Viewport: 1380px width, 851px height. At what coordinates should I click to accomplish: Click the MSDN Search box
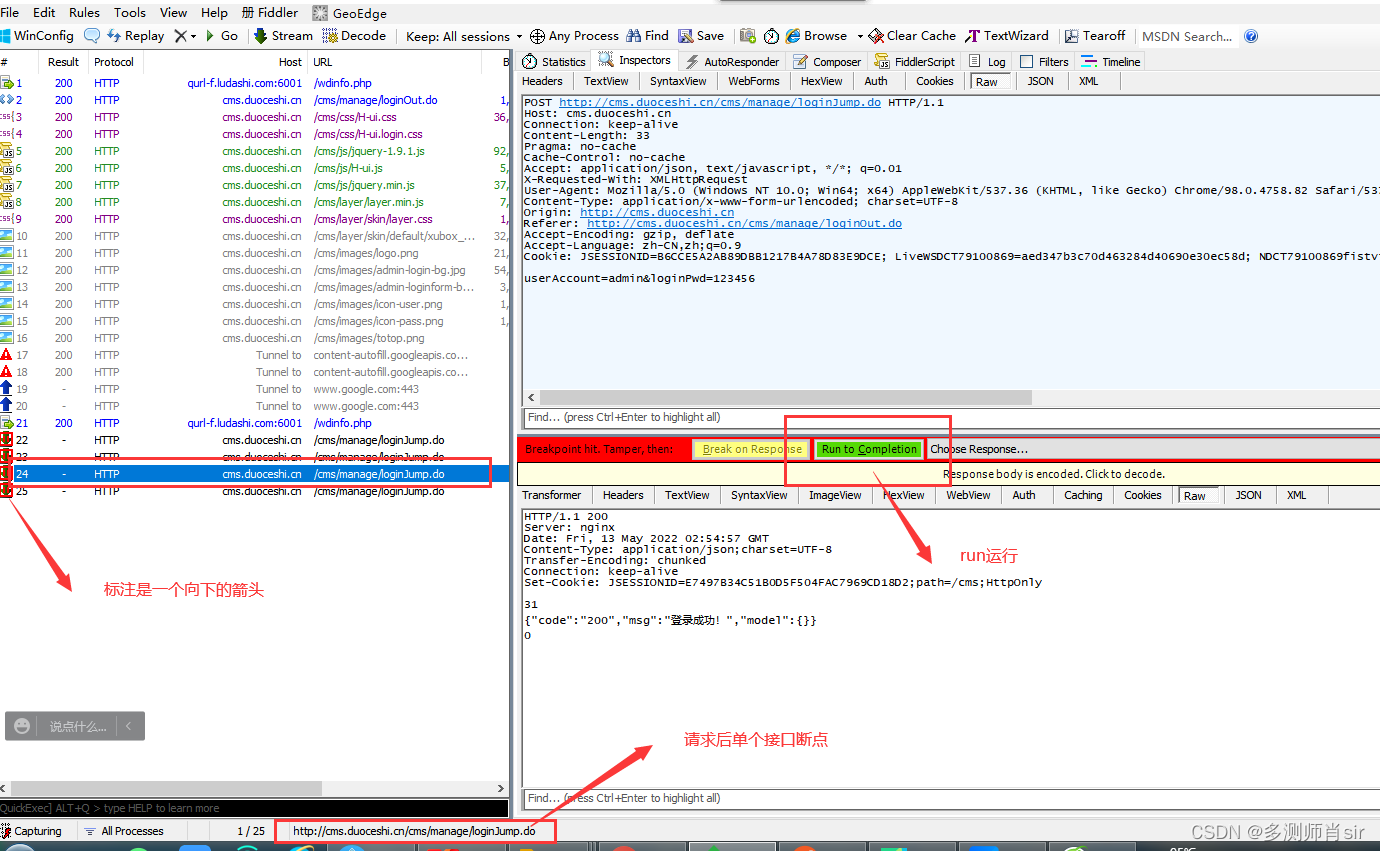tap(1188, 36)
